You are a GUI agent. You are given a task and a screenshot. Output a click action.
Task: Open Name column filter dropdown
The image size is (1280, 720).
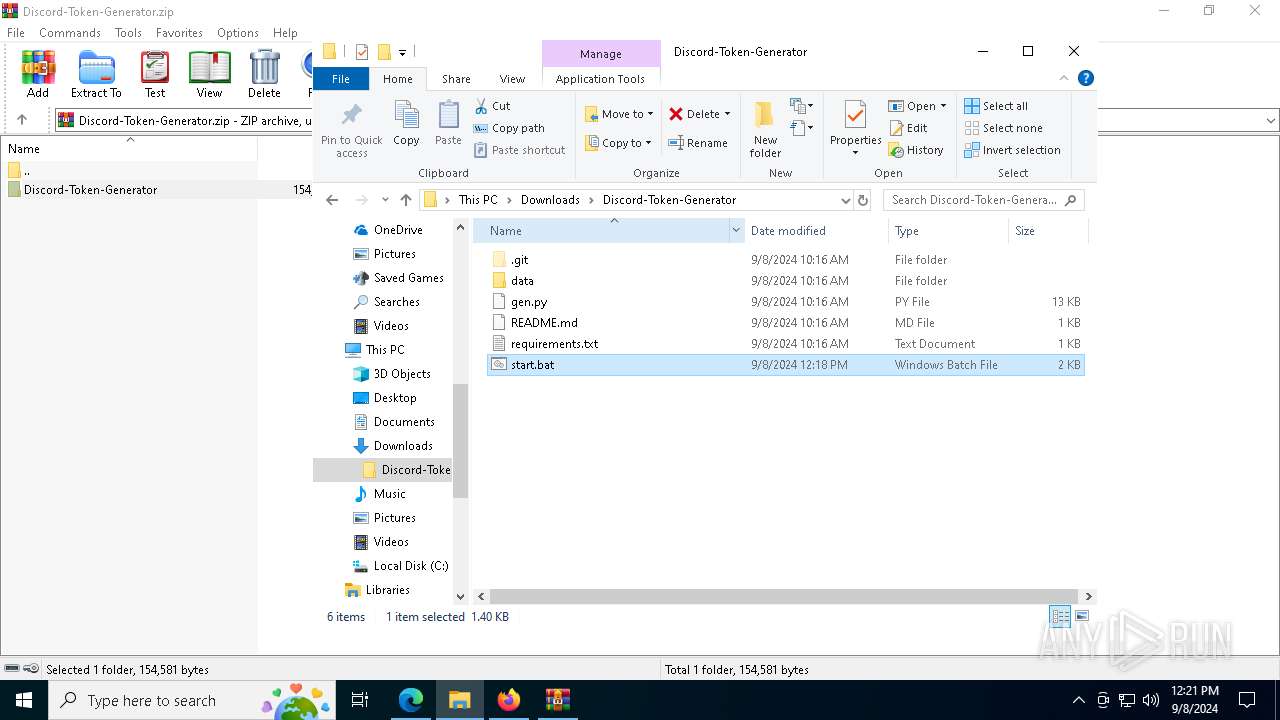click(x=736, y=230)
